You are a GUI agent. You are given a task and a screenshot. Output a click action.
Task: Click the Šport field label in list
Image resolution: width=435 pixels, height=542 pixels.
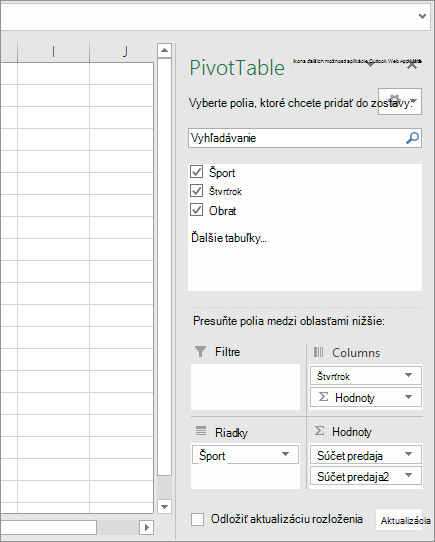point(222,172)
